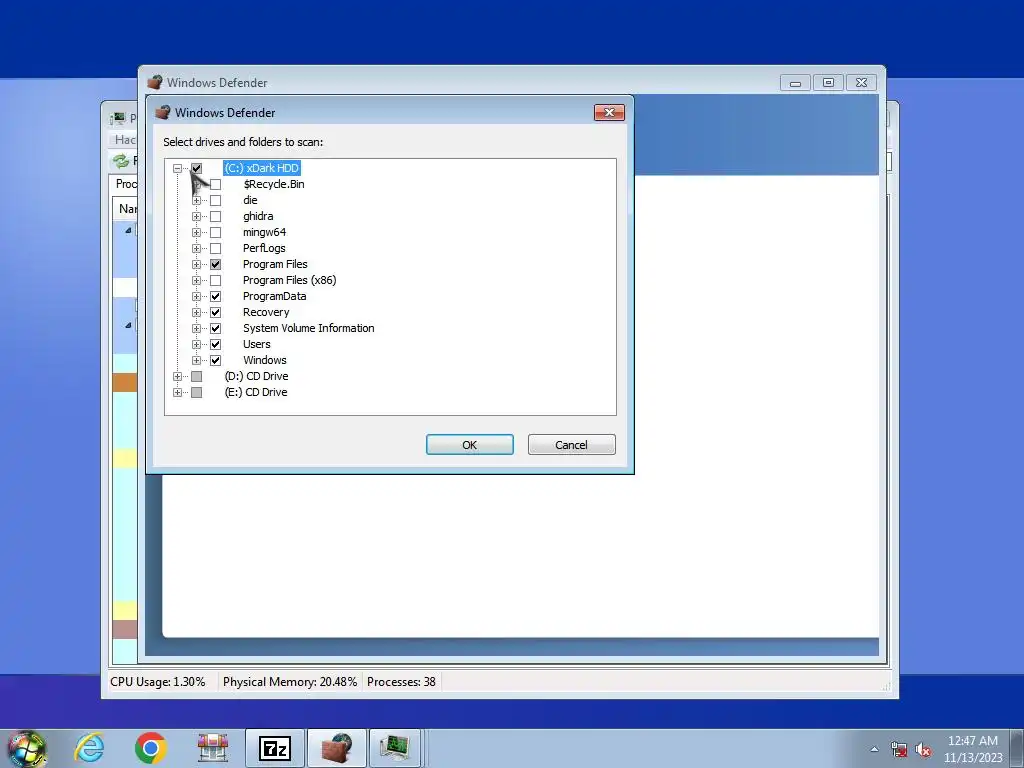
Task: Switch to Process Hacker taskbar button
Action: 396,748
